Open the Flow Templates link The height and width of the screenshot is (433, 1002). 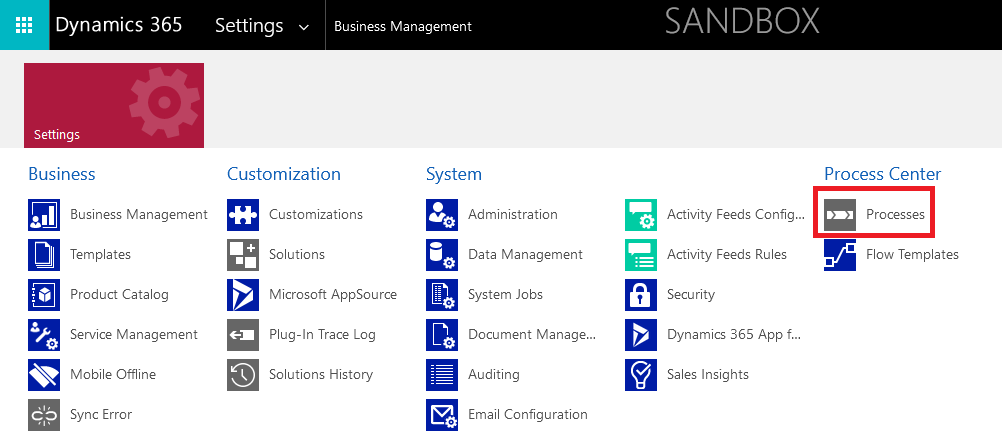point(913,255)
